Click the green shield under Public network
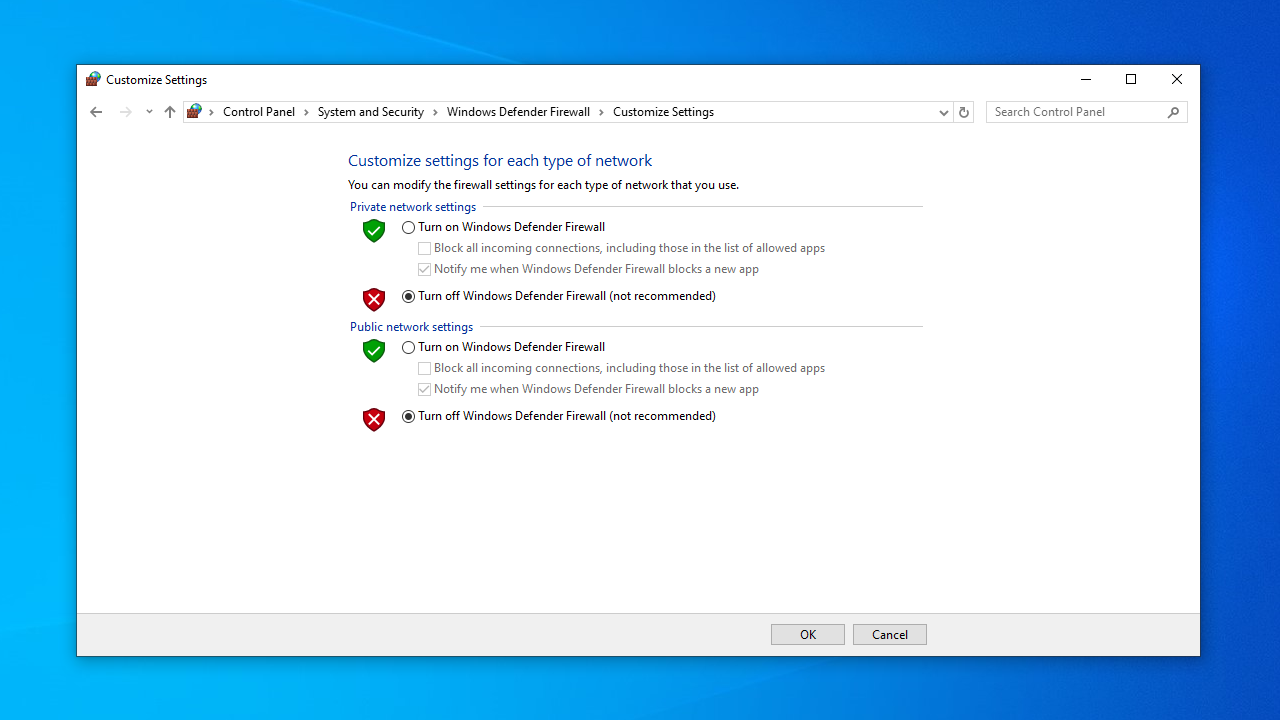Screen dimensions: 1280x720 click(x=374, y=350)
